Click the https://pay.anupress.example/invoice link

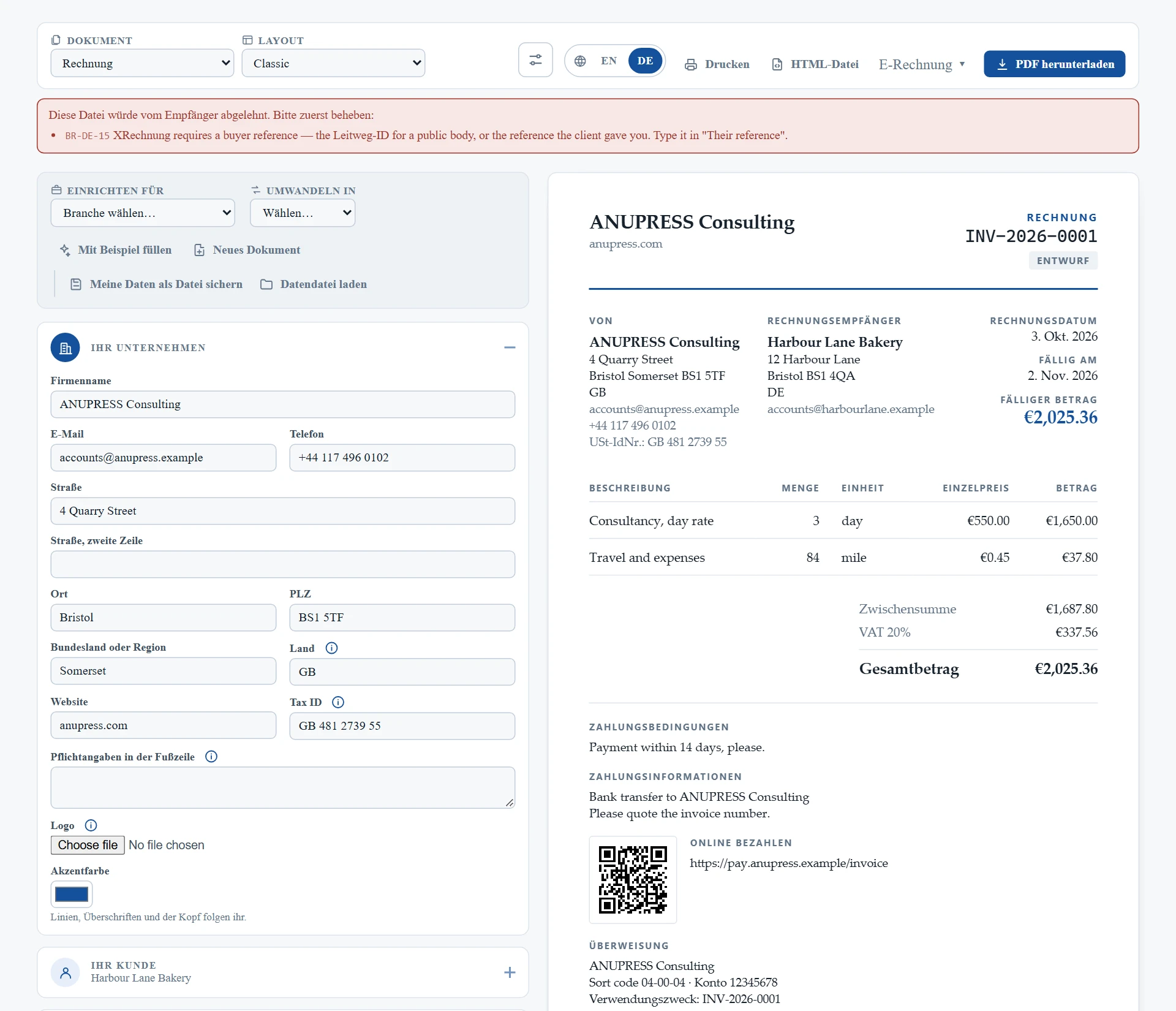click(789, 863)
